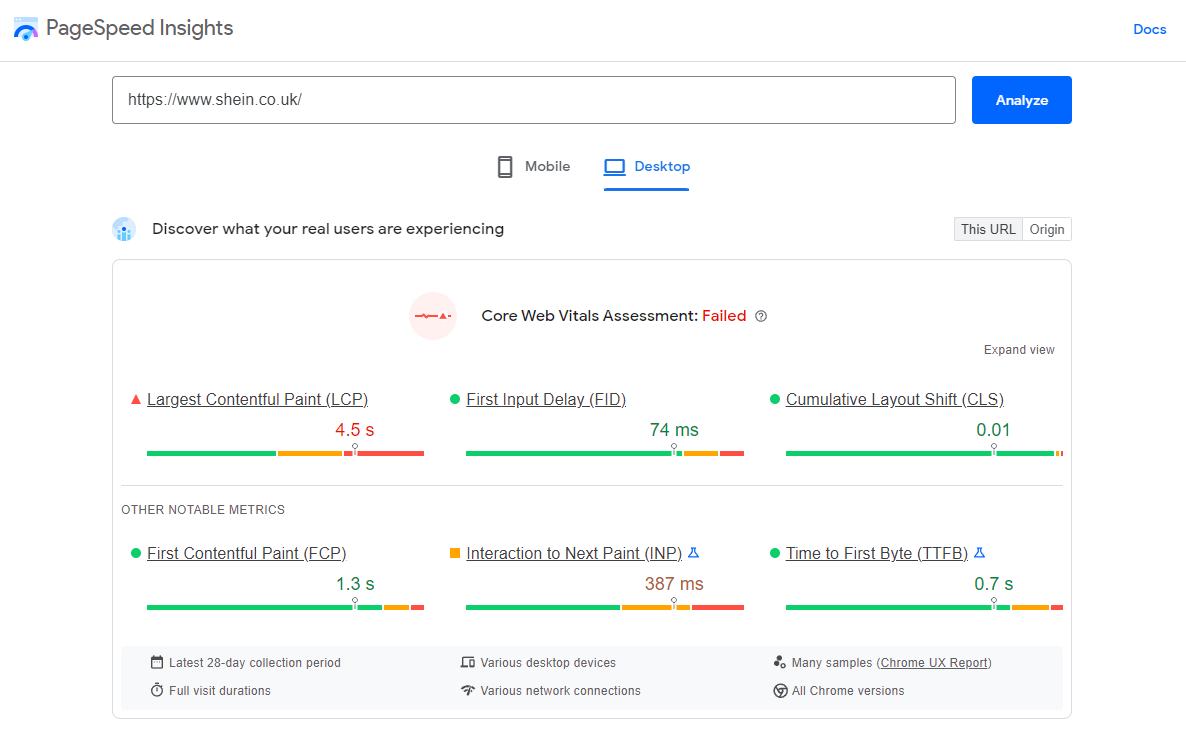Open Cumulative Layout Shift (CLS) link
1186x736 pixels.
(x=894, y=399)
